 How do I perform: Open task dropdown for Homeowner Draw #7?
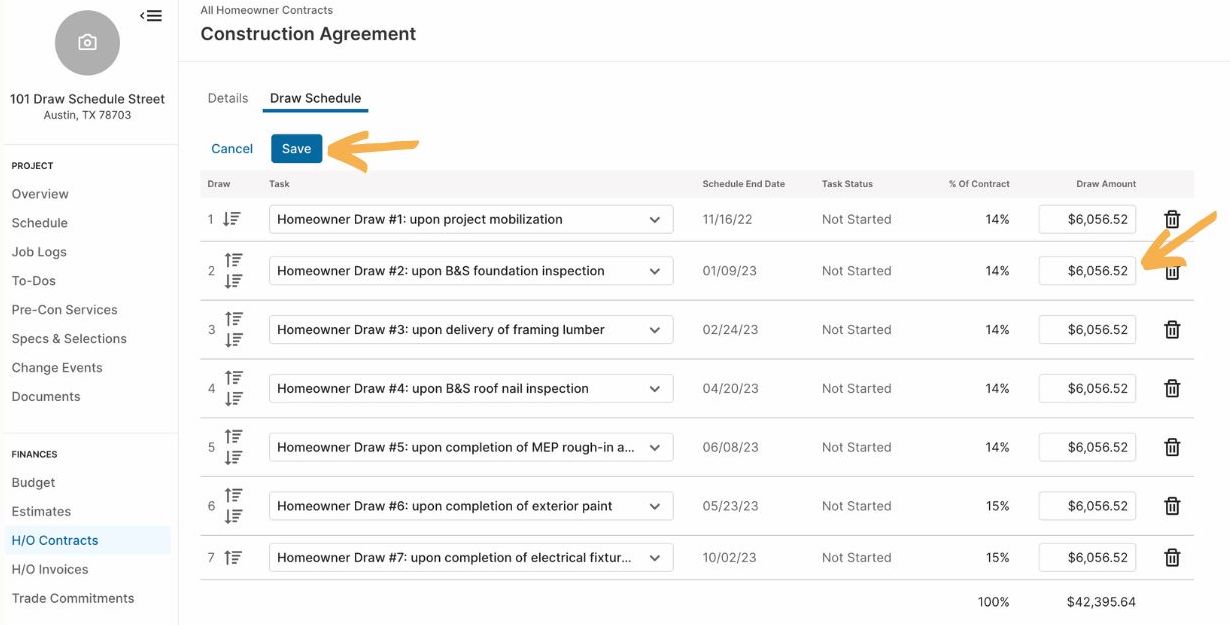[471, 557]
